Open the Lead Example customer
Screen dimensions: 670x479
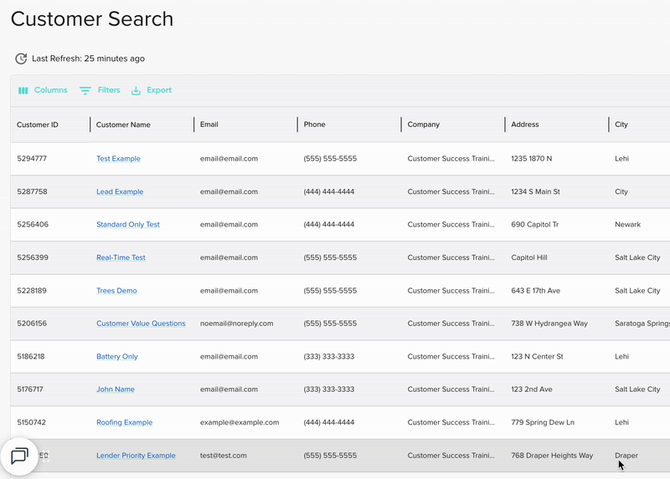(120, 192)
